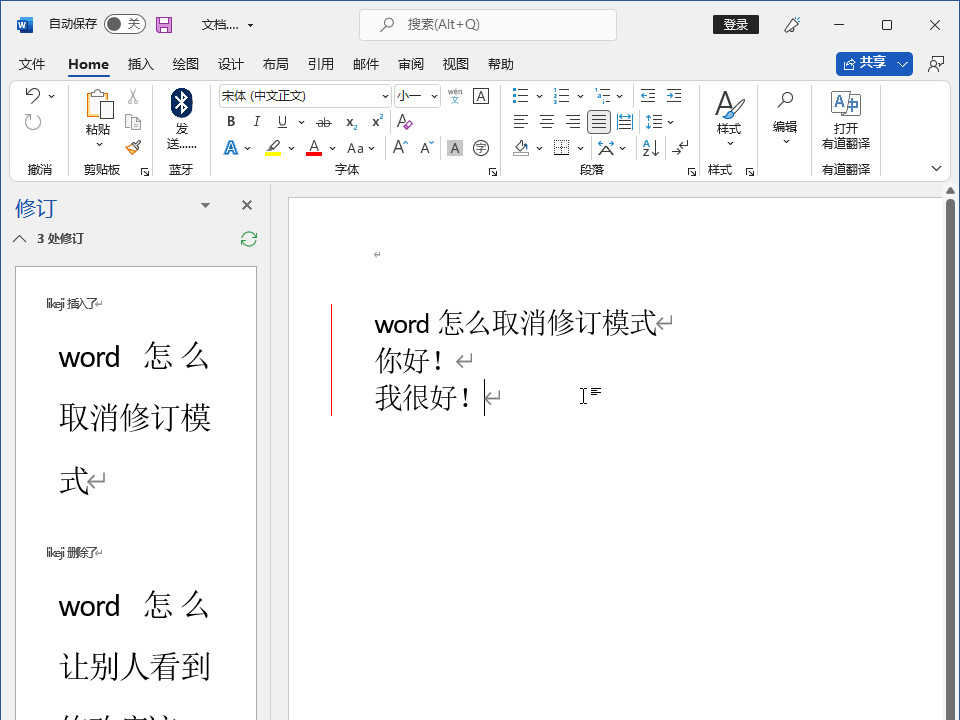Switch to 布局 tab

point(276,64)
